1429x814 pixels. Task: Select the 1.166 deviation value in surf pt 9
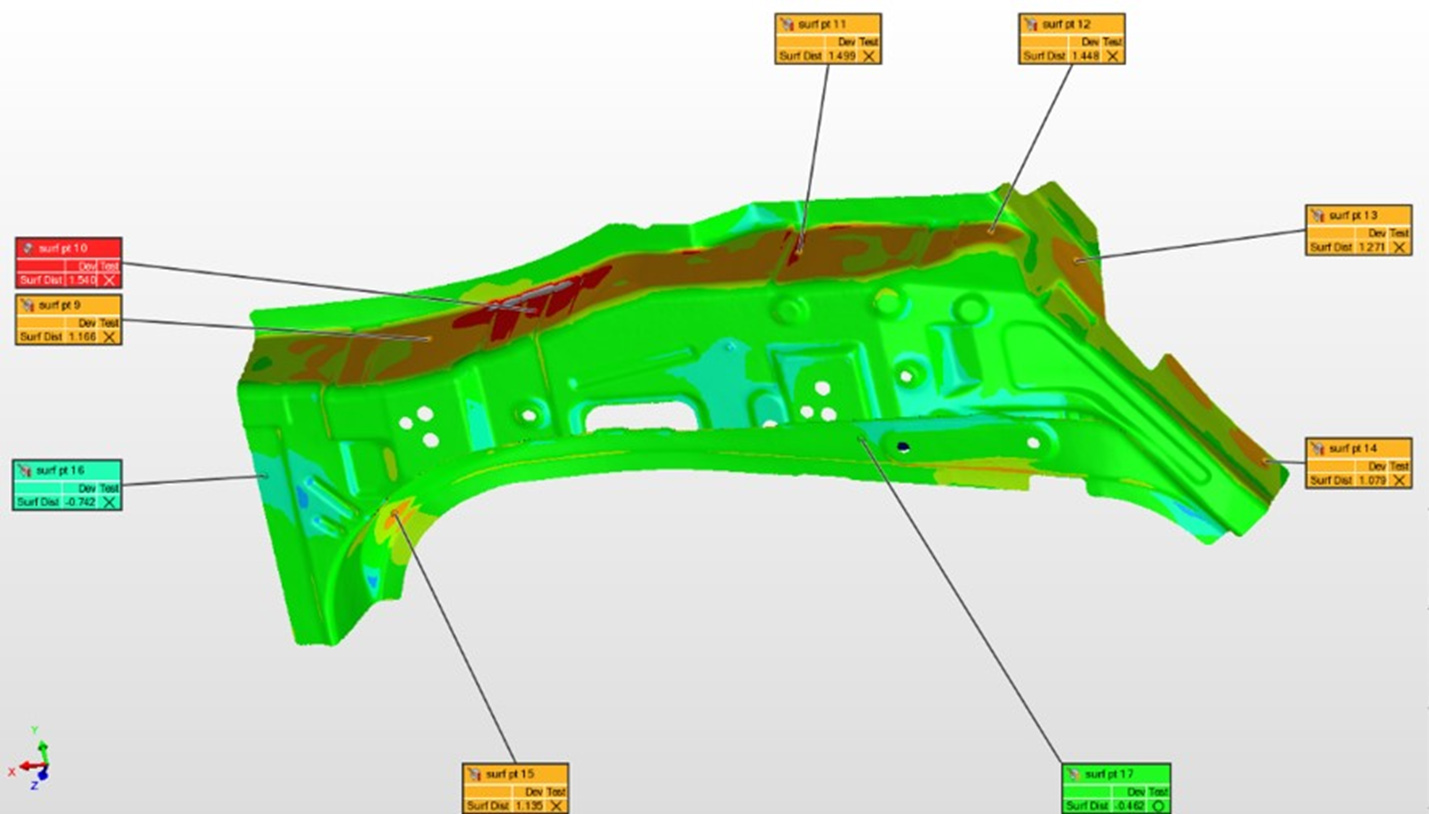pyautogui.click(x=81, y=338)
